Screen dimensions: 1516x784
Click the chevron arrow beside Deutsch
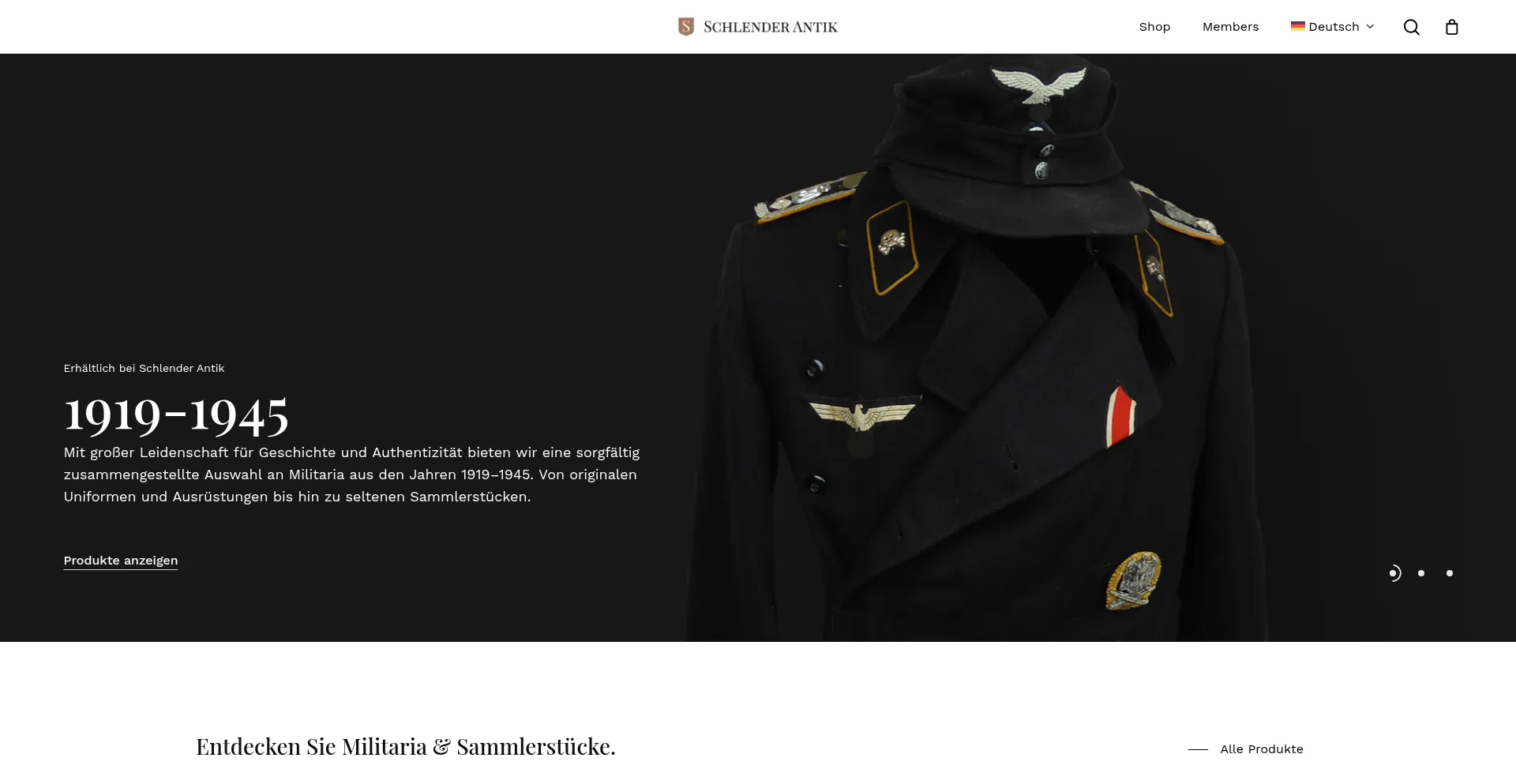[x=1370, y=27]
